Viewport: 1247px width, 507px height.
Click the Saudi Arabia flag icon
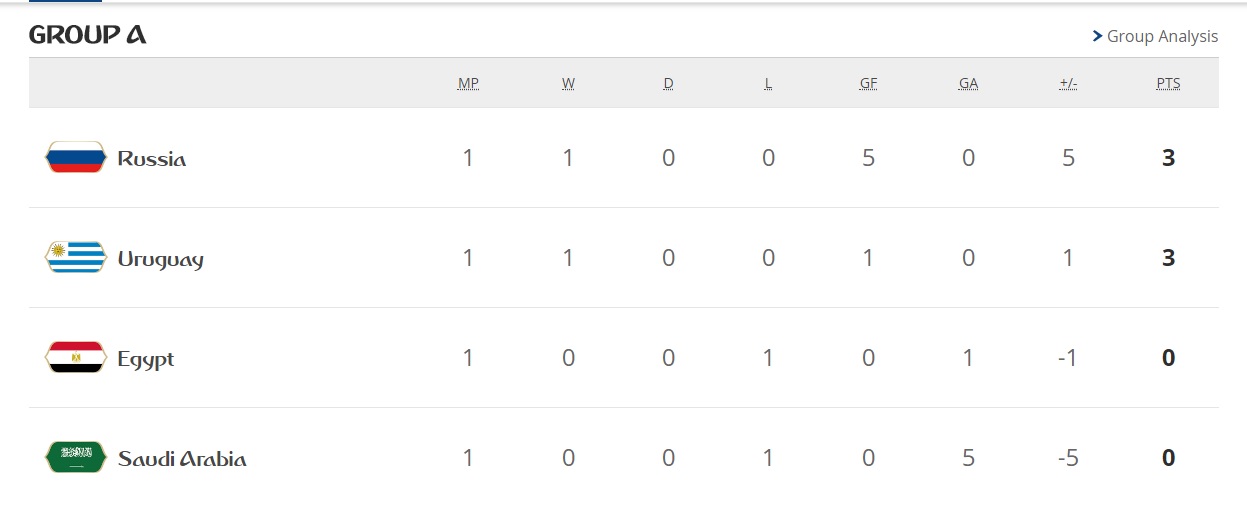76,458
